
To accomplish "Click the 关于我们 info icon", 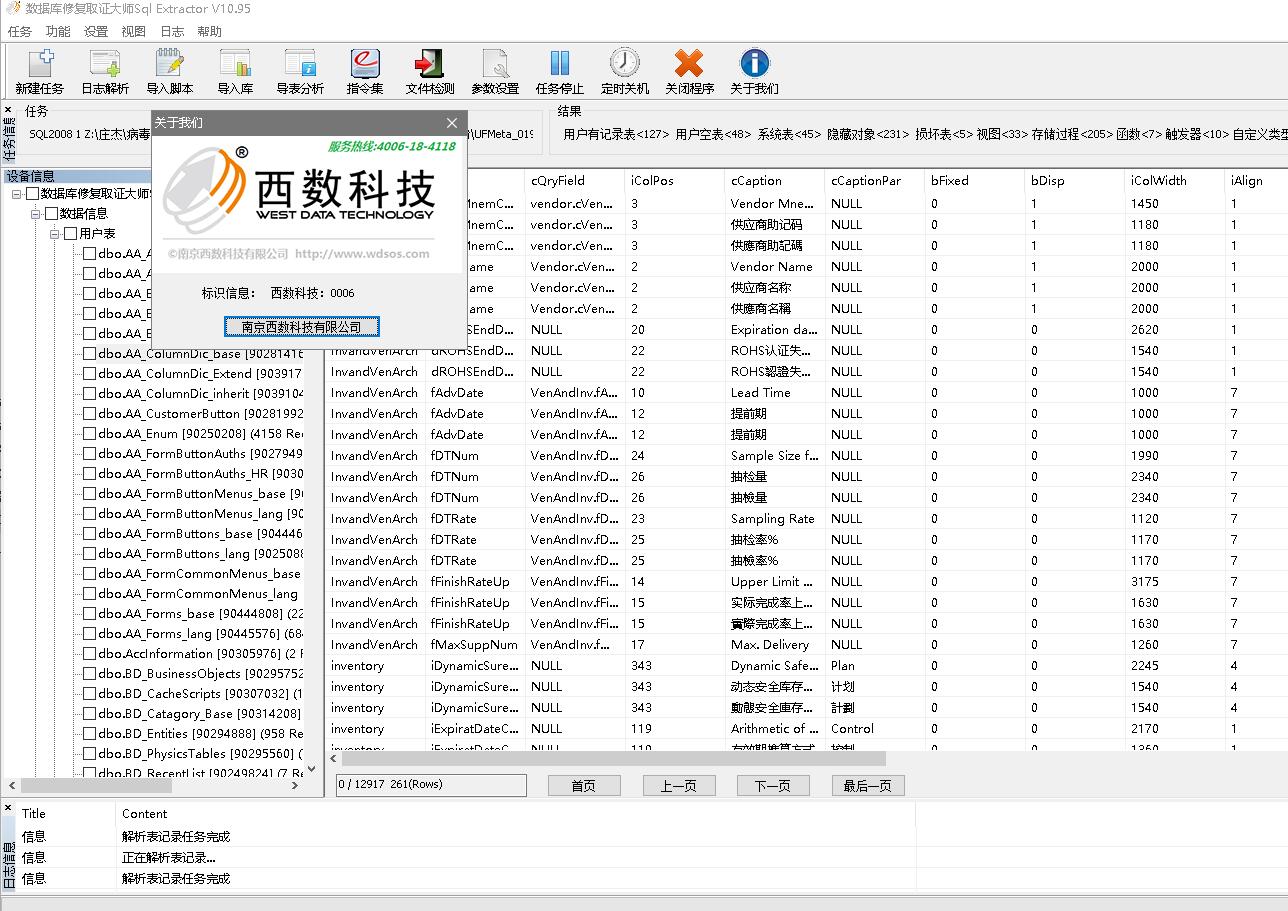I will (754, 71).
